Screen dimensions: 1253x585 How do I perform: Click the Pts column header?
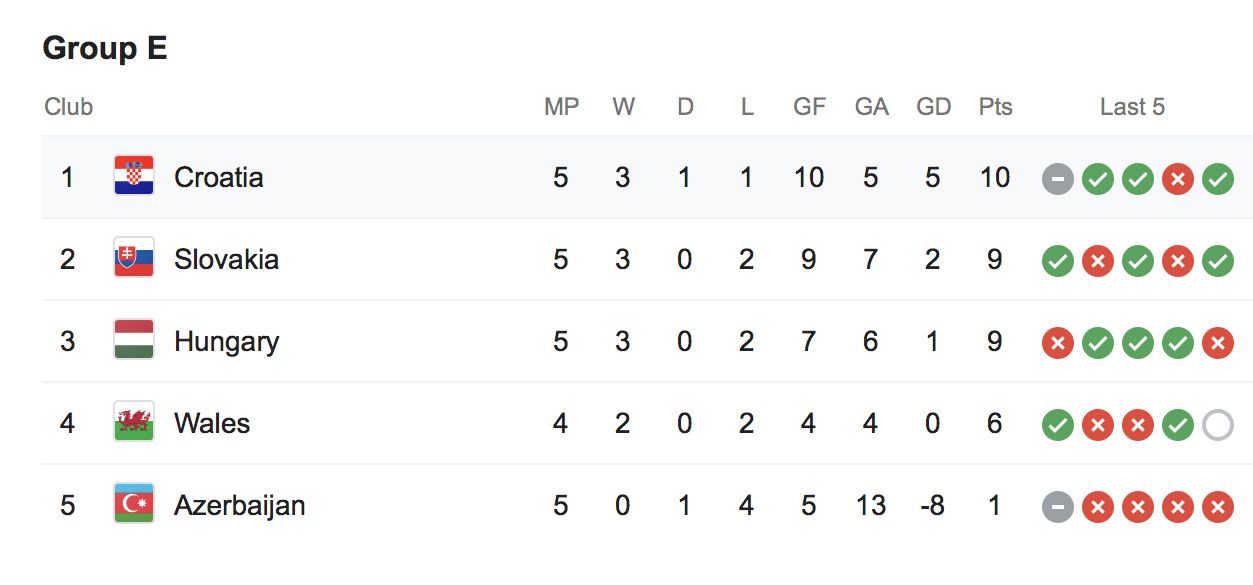coord(995,107)
